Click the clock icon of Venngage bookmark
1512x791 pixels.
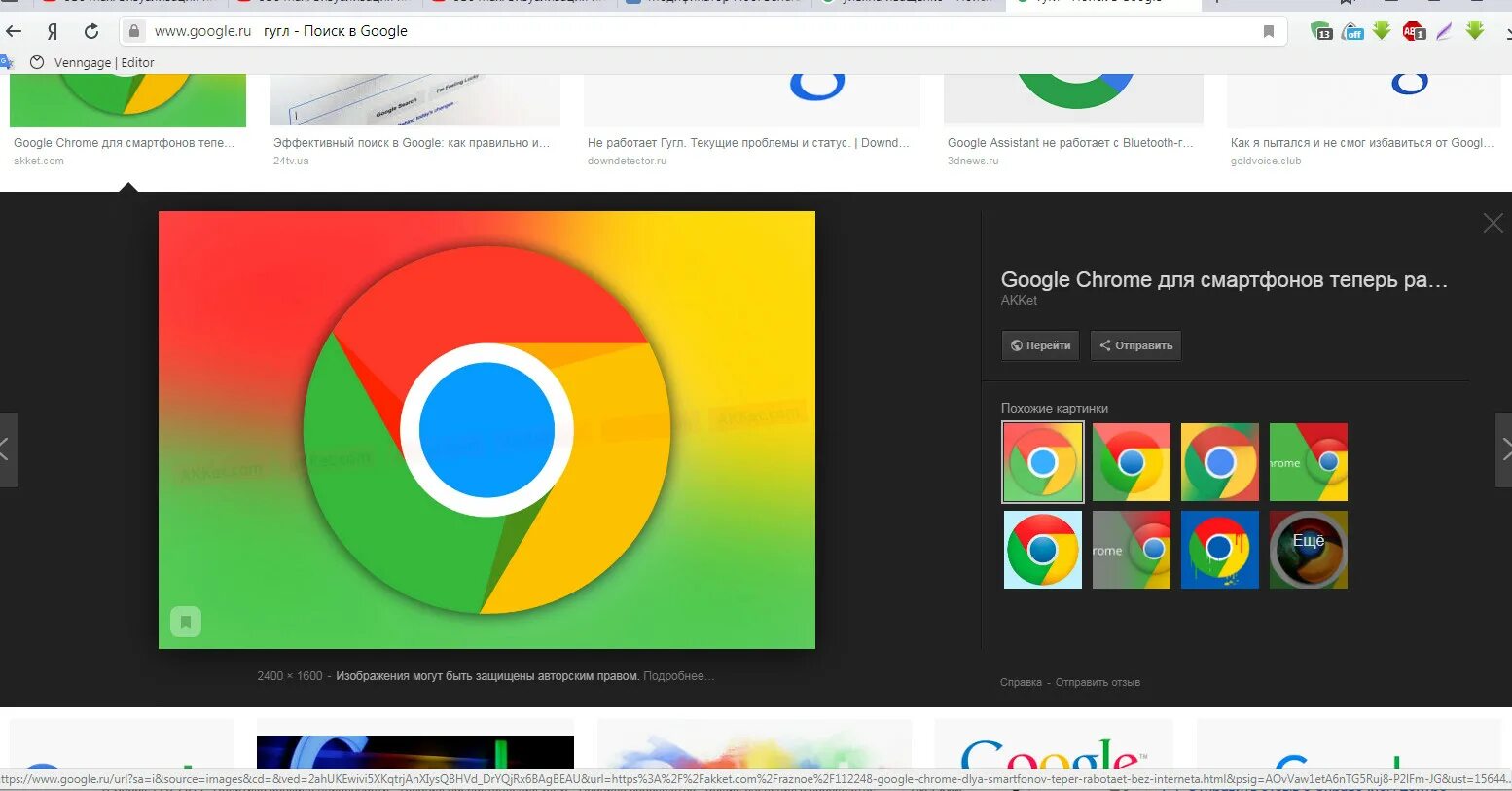coord(37,62)
